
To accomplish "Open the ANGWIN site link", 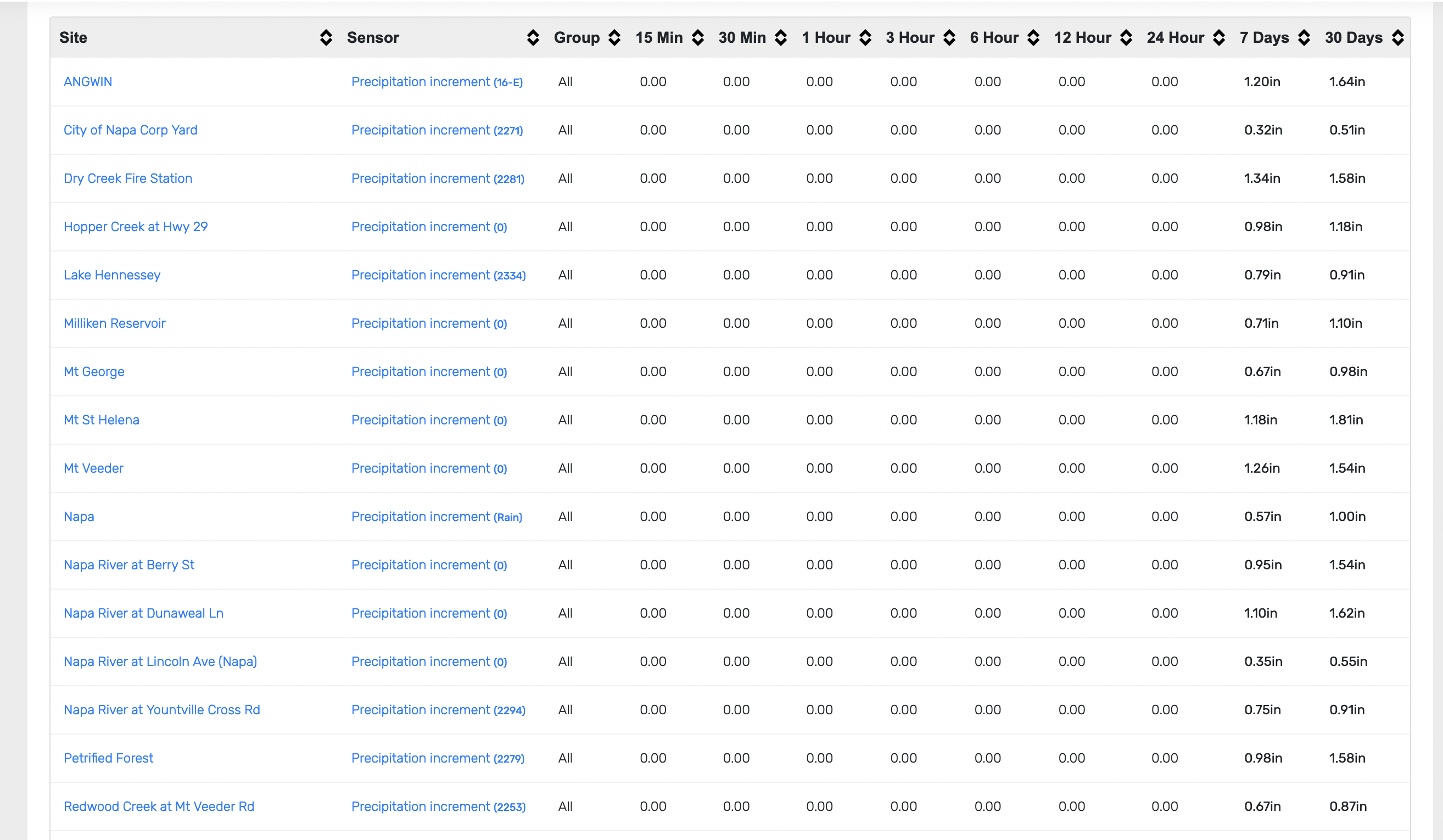I will click(88, 82).
